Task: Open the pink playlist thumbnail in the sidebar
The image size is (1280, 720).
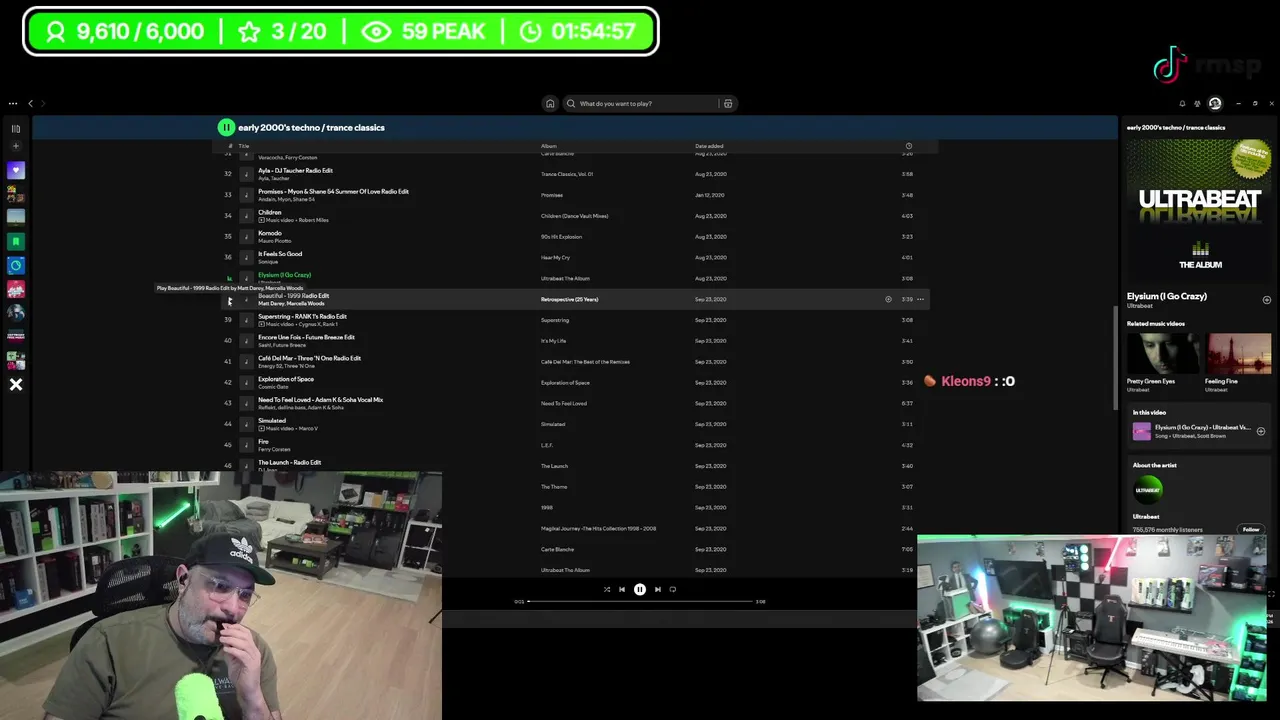Action: click(16, 289)
